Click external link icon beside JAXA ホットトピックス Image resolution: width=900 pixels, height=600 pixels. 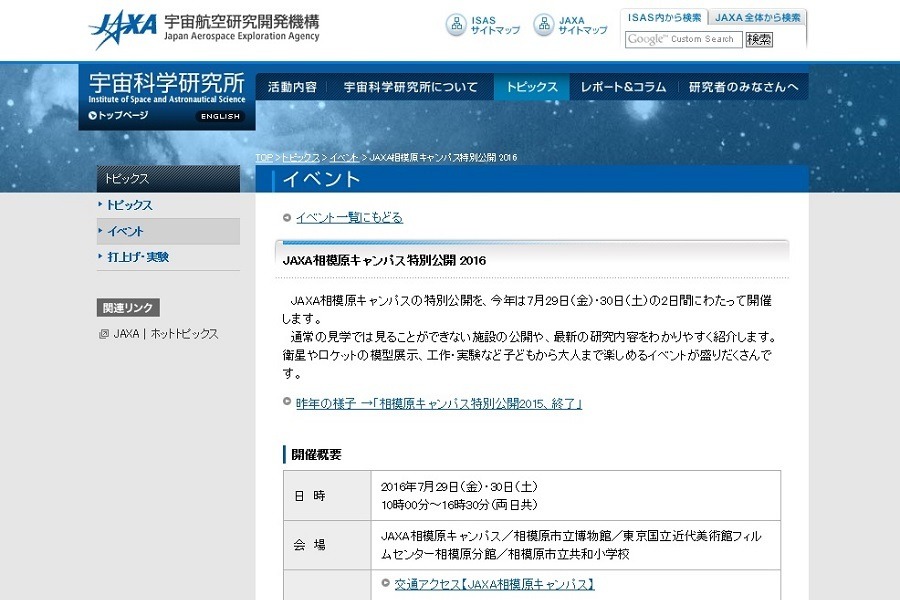pyautogui.click(x=104, y=334)
